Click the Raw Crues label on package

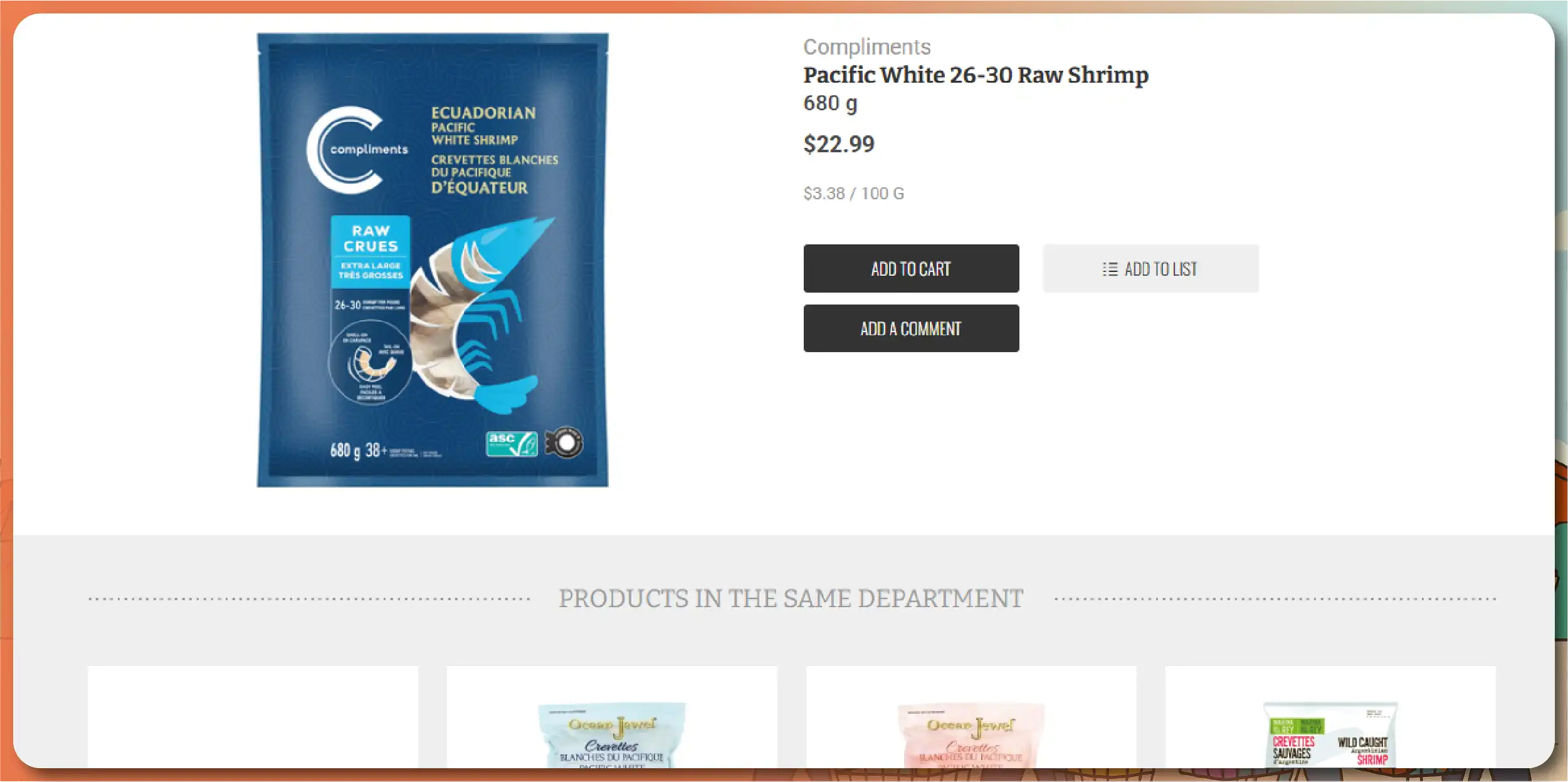tap(371, 239)
